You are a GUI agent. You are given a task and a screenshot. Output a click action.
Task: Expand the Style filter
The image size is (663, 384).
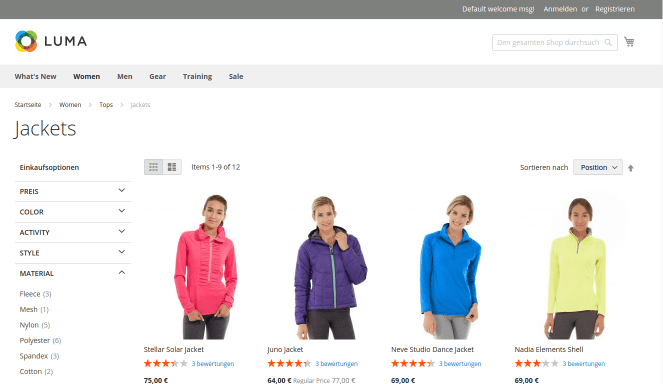click(x=73, y=253)
